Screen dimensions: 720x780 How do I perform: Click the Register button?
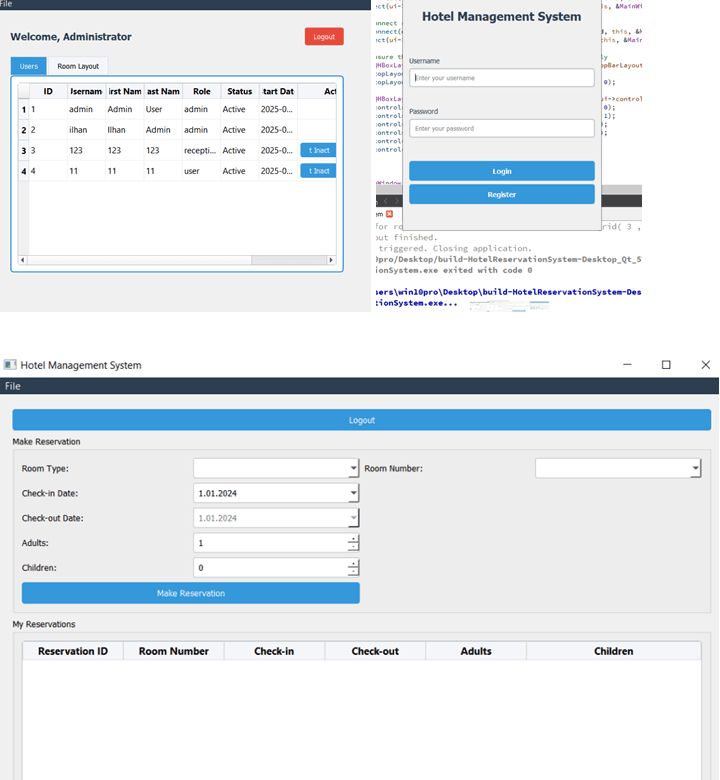pos(502,195)
